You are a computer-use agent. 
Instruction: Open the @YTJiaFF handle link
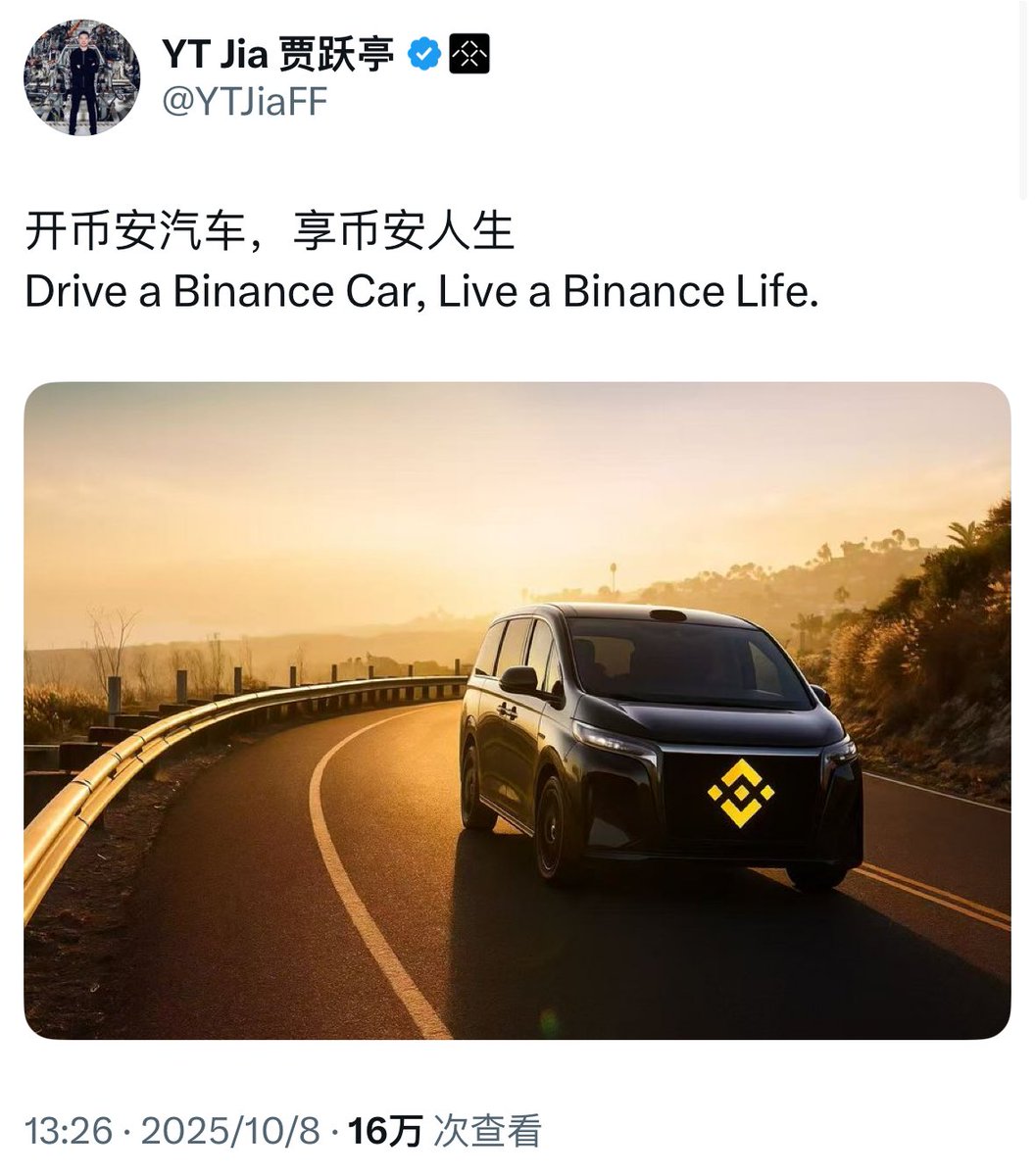244,103
